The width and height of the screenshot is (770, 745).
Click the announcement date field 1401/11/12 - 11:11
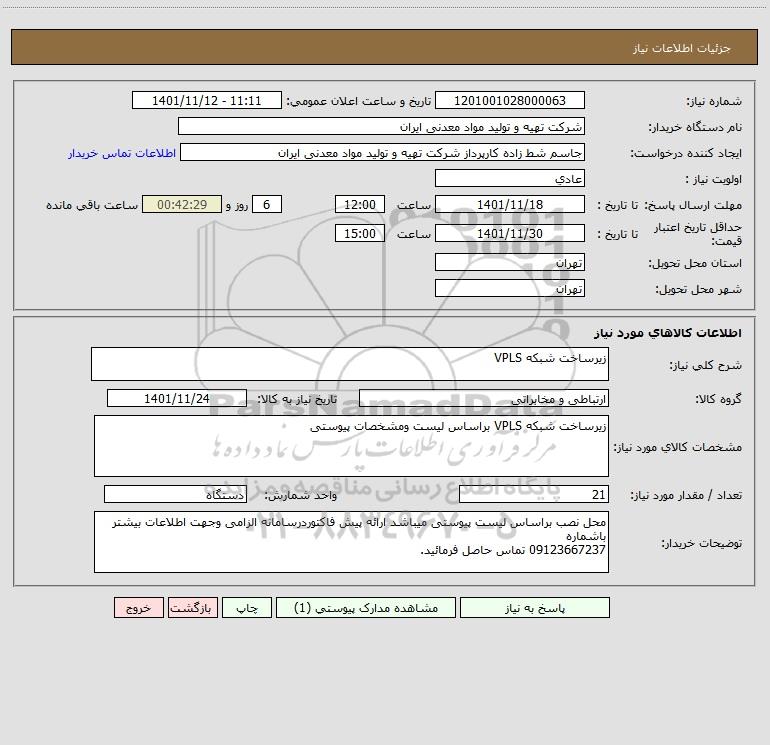207,101
